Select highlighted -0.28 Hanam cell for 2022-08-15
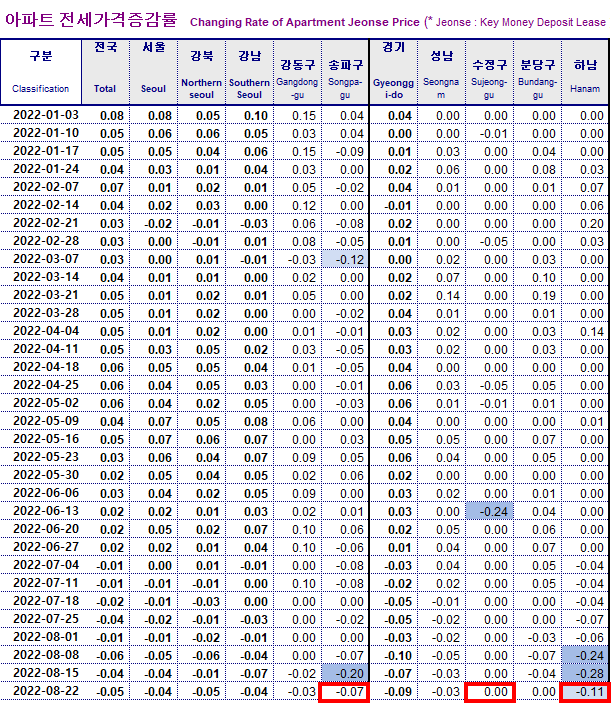Screen dimensions: 611x703 point(585,673)
